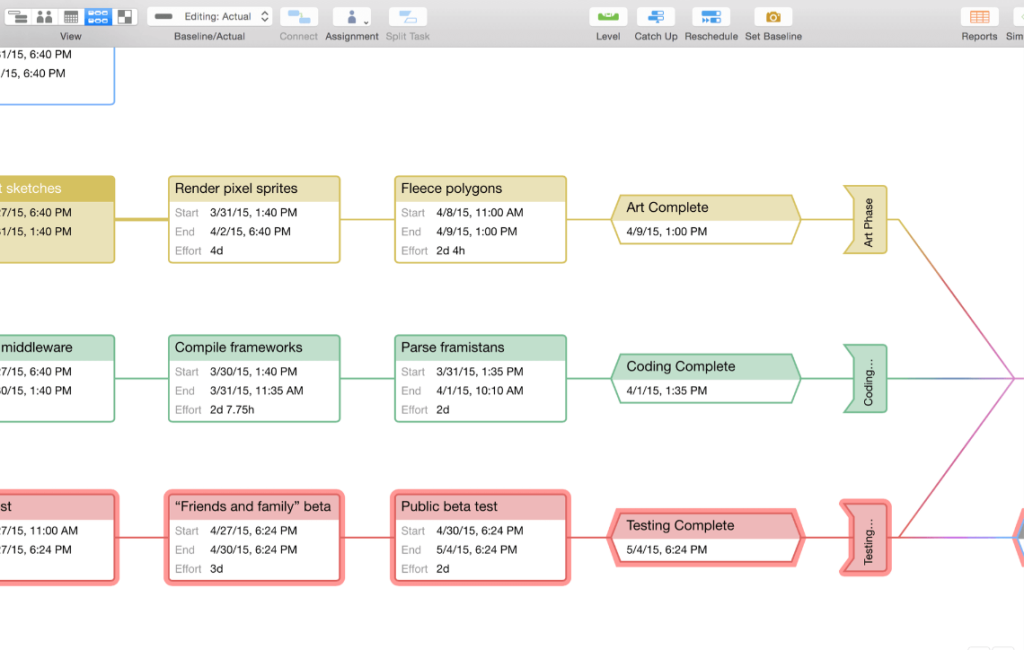Click the Reschedule icon
Image resolution: width=1024 pixels, height=650 pixels.
(x=711, y=16)
